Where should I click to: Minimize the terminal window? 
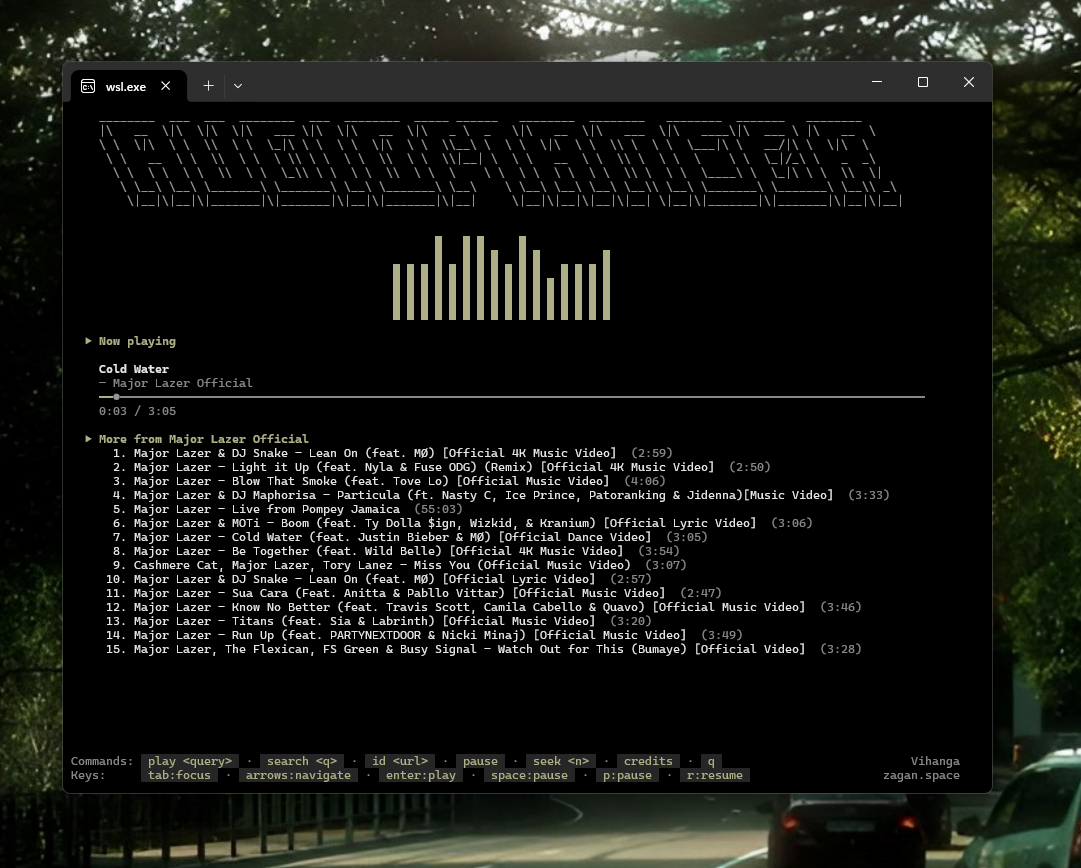877,82
